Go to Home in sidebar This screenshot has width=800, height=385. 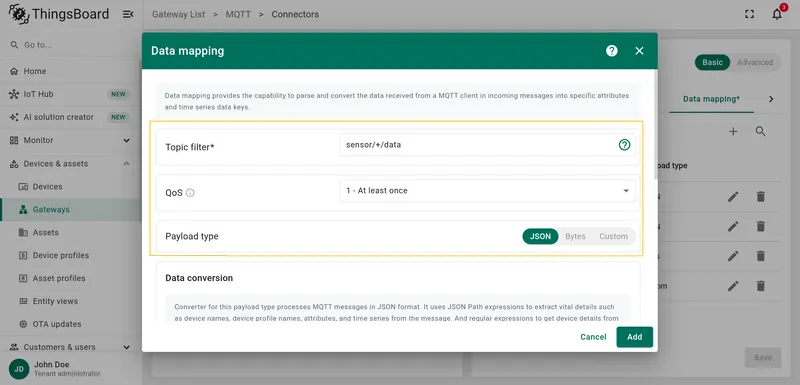tap(70, 71)
